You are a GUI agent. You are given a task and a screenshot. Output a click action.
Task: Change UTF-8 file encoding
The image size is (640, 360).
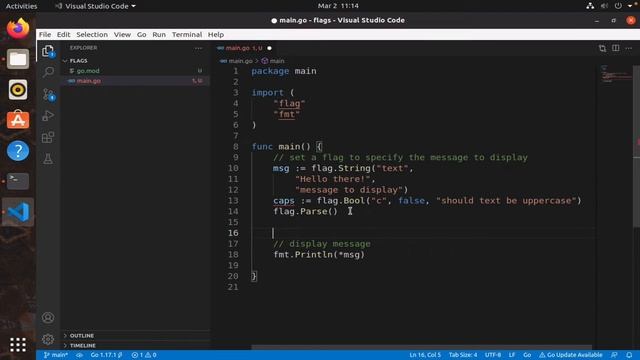493,355
